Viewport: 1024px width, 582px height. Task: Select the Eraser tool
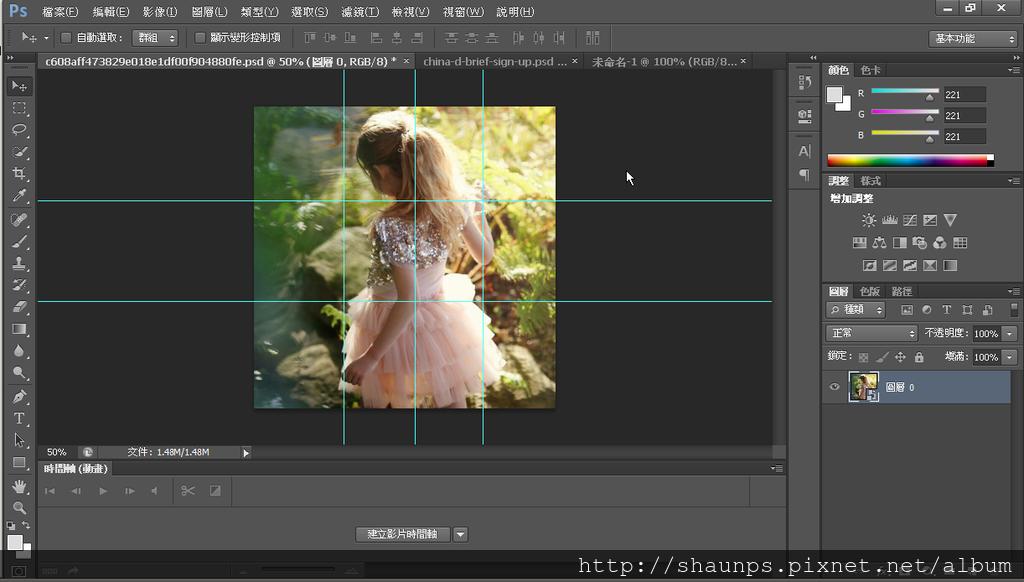pyautogui.click(x=19, y=307)
